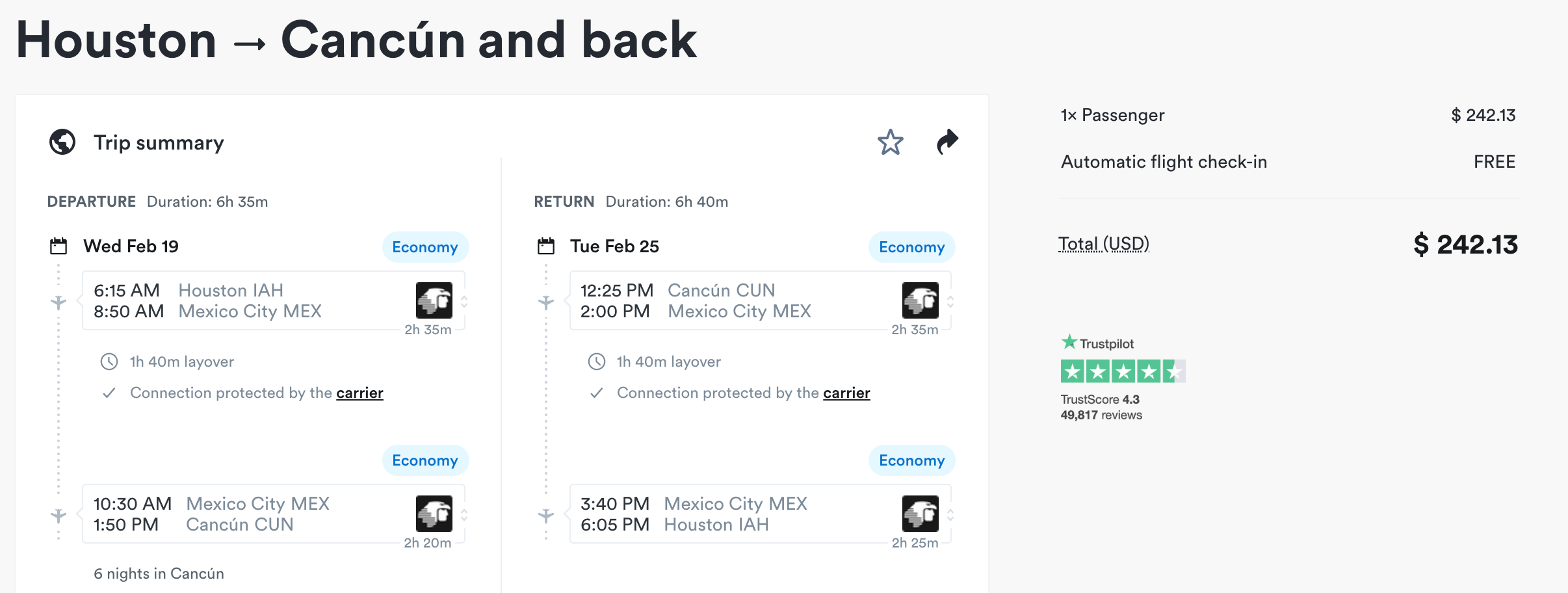
Task: Expand the 3:40 PM Mexico City to Houston segment
Action: coord(950,514)
